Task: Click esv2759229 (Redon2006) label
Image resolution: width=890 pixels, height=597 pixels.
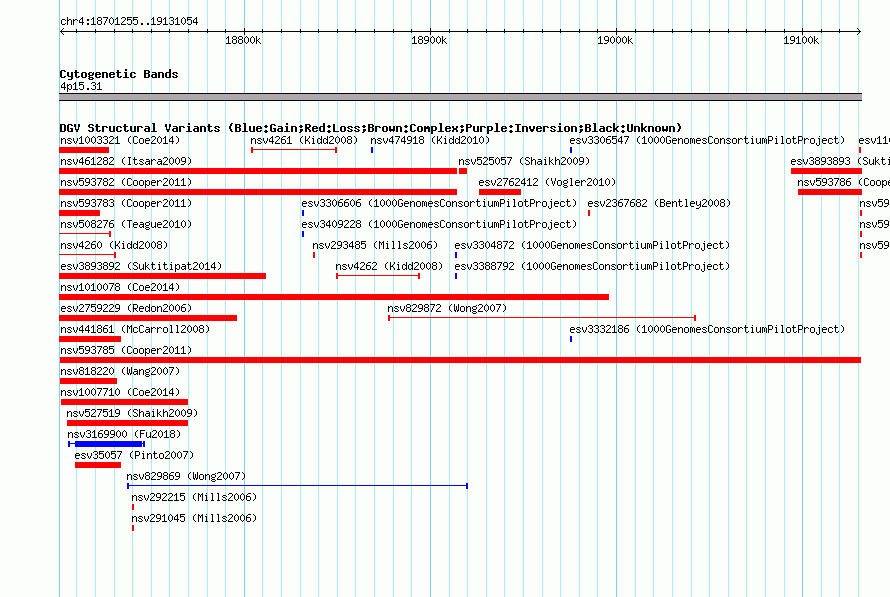Action: (x=126, y=308)
